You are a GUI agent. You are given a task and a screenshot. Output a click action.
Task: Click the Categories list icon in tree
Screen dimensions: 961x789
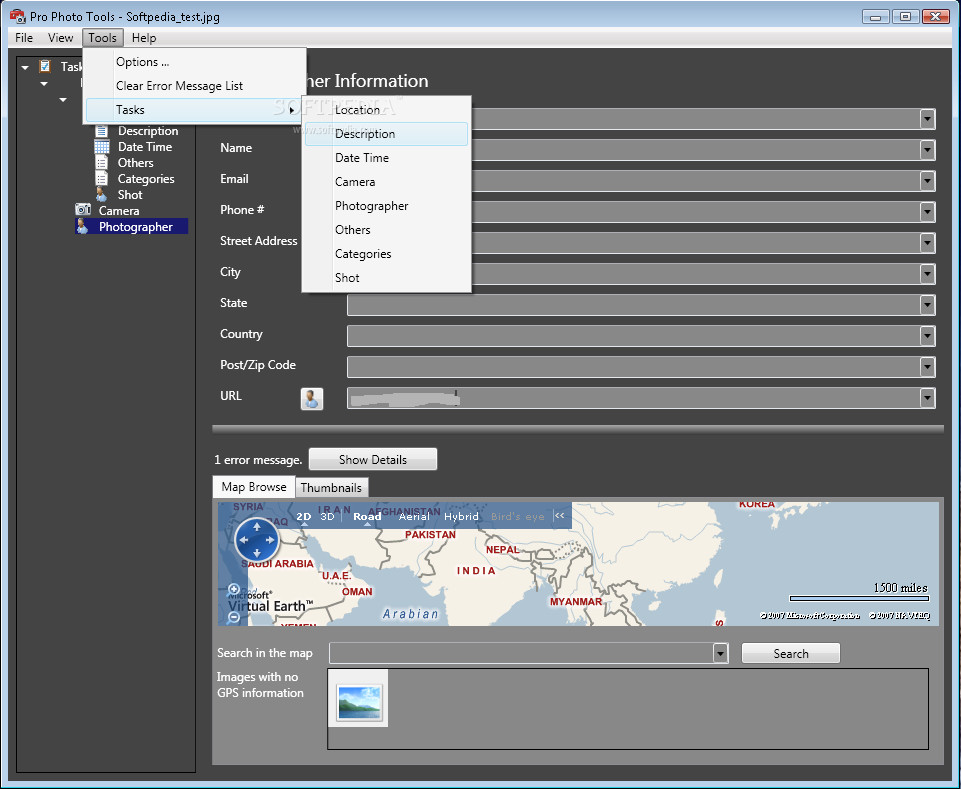click(x=102, y=179)
